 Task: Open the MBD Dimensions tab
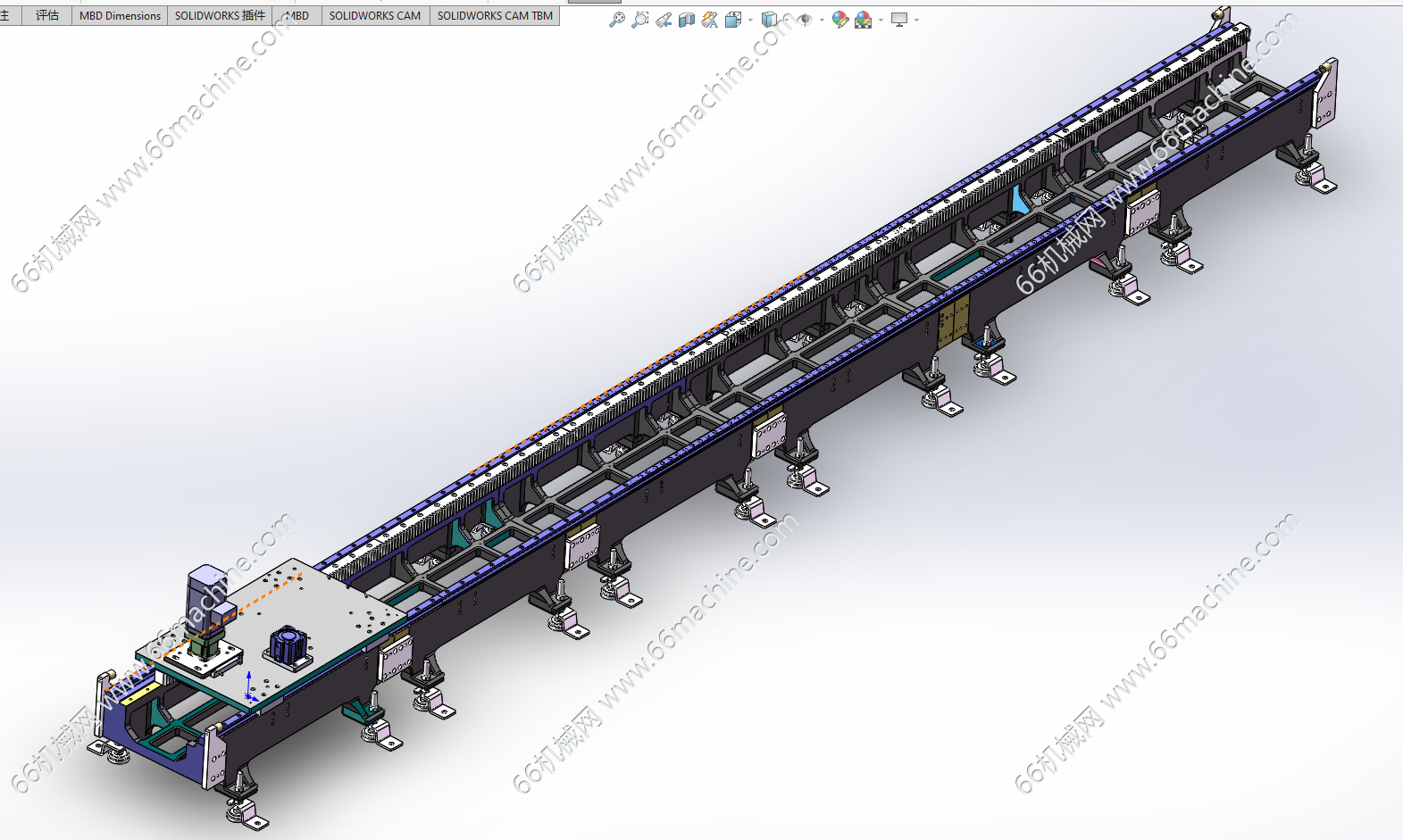click(120, 16)
